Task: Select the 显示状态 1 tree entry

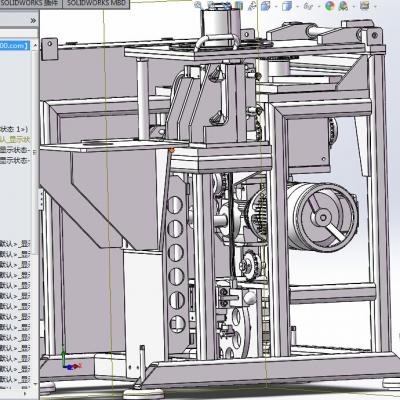Action: (14, 129)
